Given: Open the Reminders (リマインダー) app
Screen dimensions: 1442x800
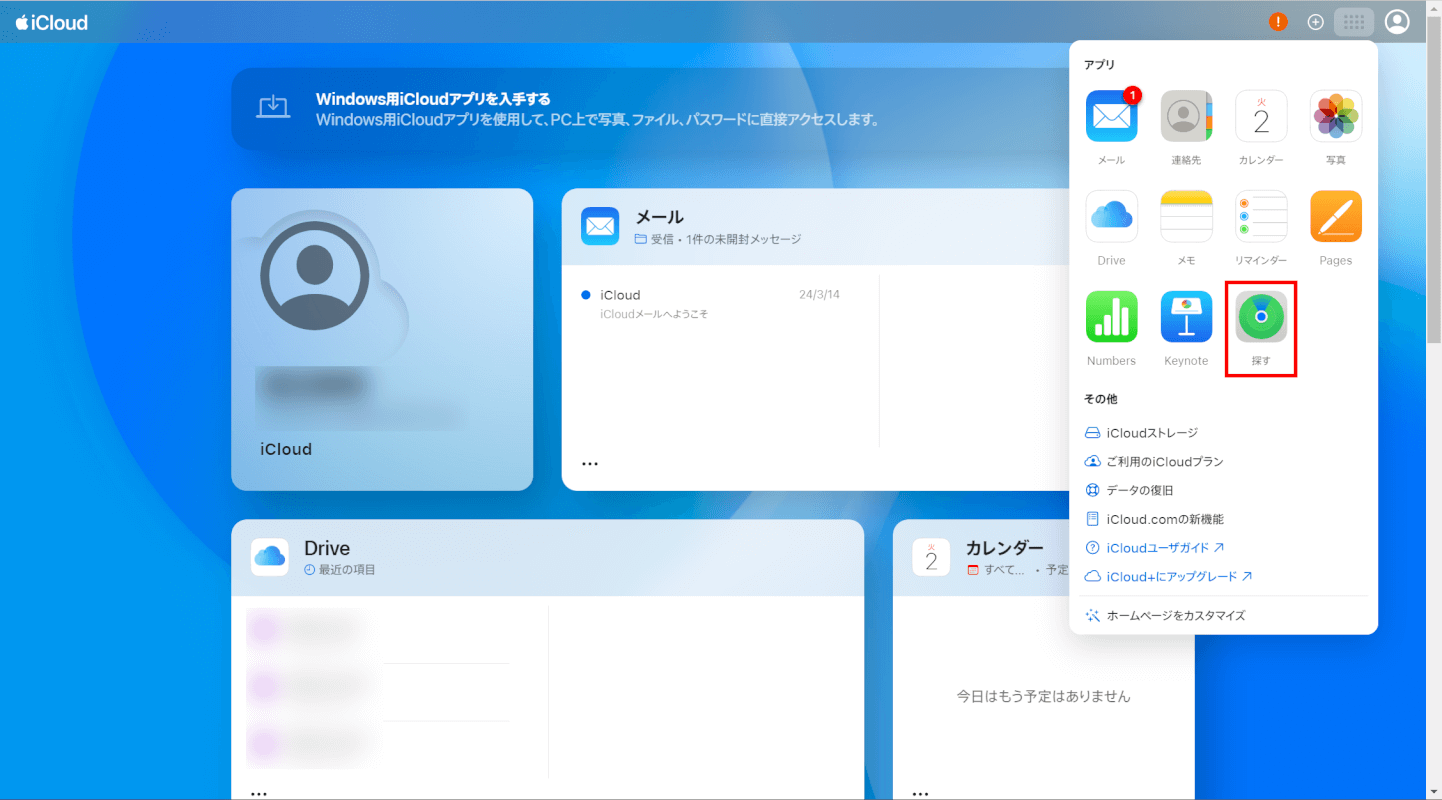Looking at the screenshot, I should 1261,216.
